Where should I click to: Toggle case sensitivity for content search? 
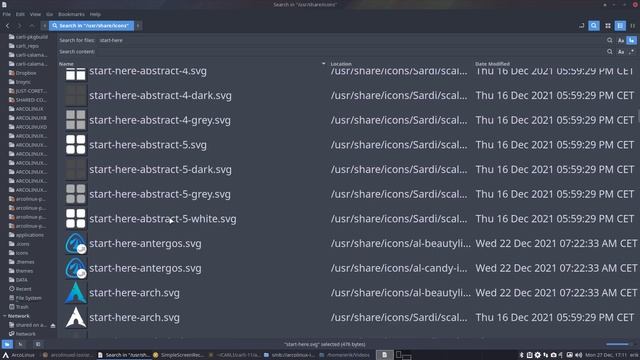point(621,52)
